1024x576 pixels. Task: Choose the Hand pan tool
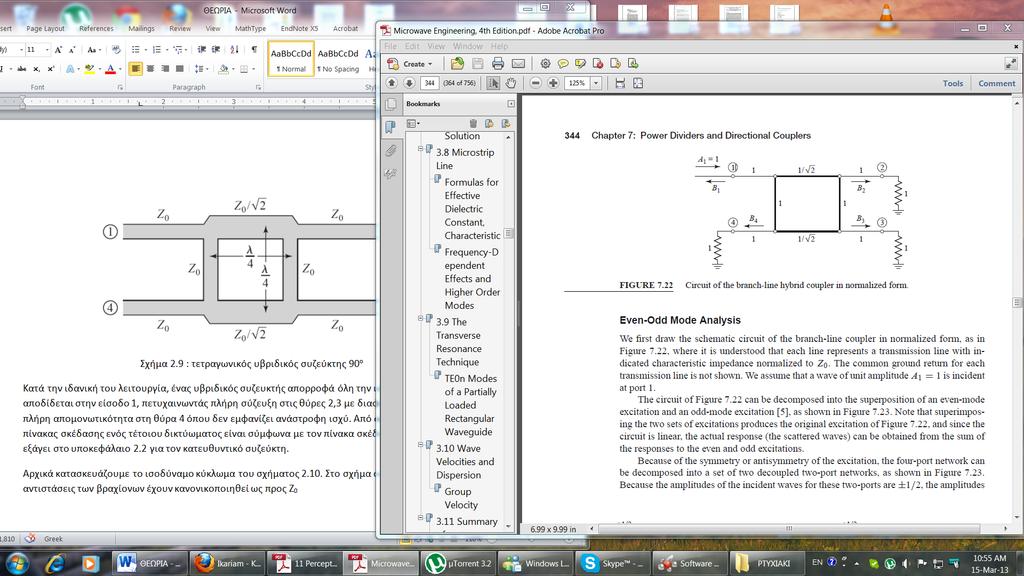[x=511, y=83]
